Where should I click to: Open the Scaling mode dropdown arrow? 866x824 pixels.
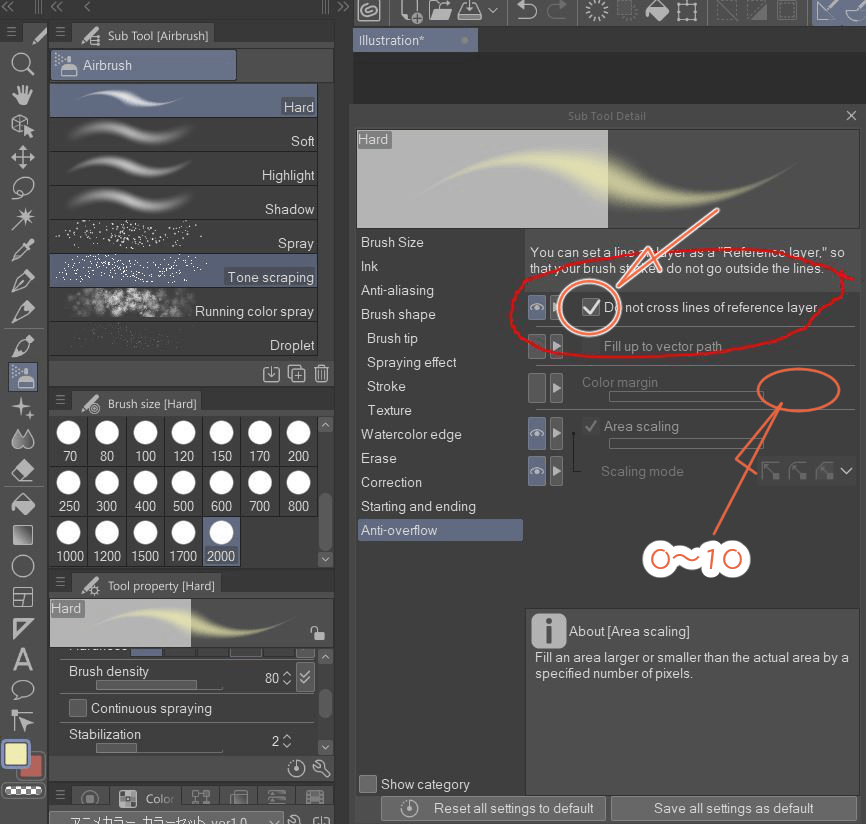point(847,470)
